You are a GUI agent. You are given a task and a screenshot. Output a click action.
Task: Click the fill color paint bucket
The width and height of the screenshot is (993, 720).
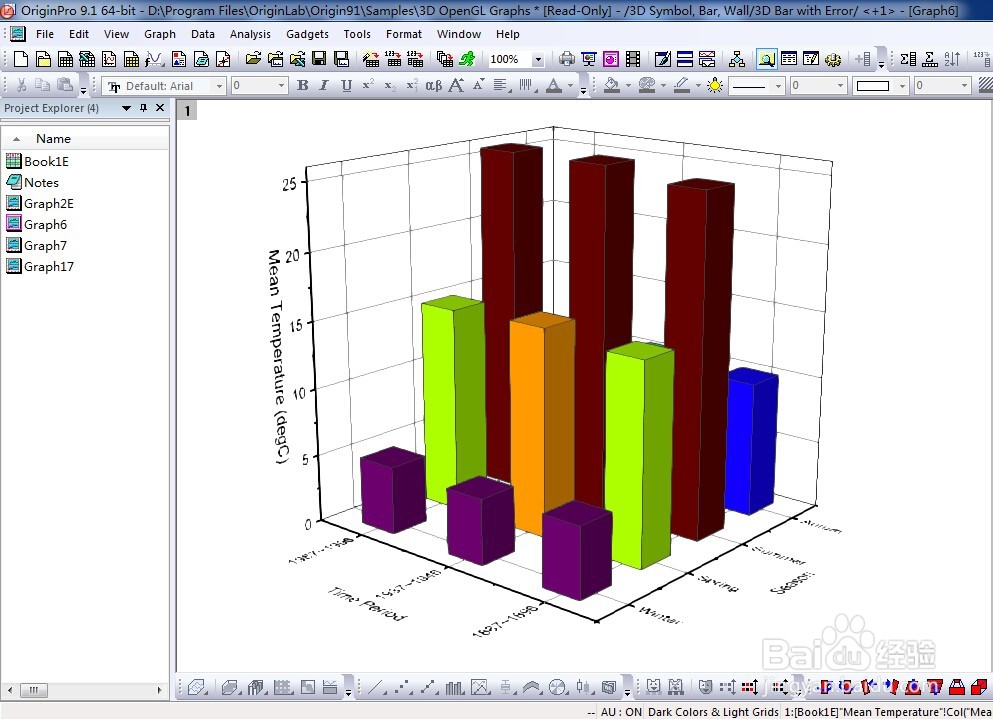click(x=612, y=85)
